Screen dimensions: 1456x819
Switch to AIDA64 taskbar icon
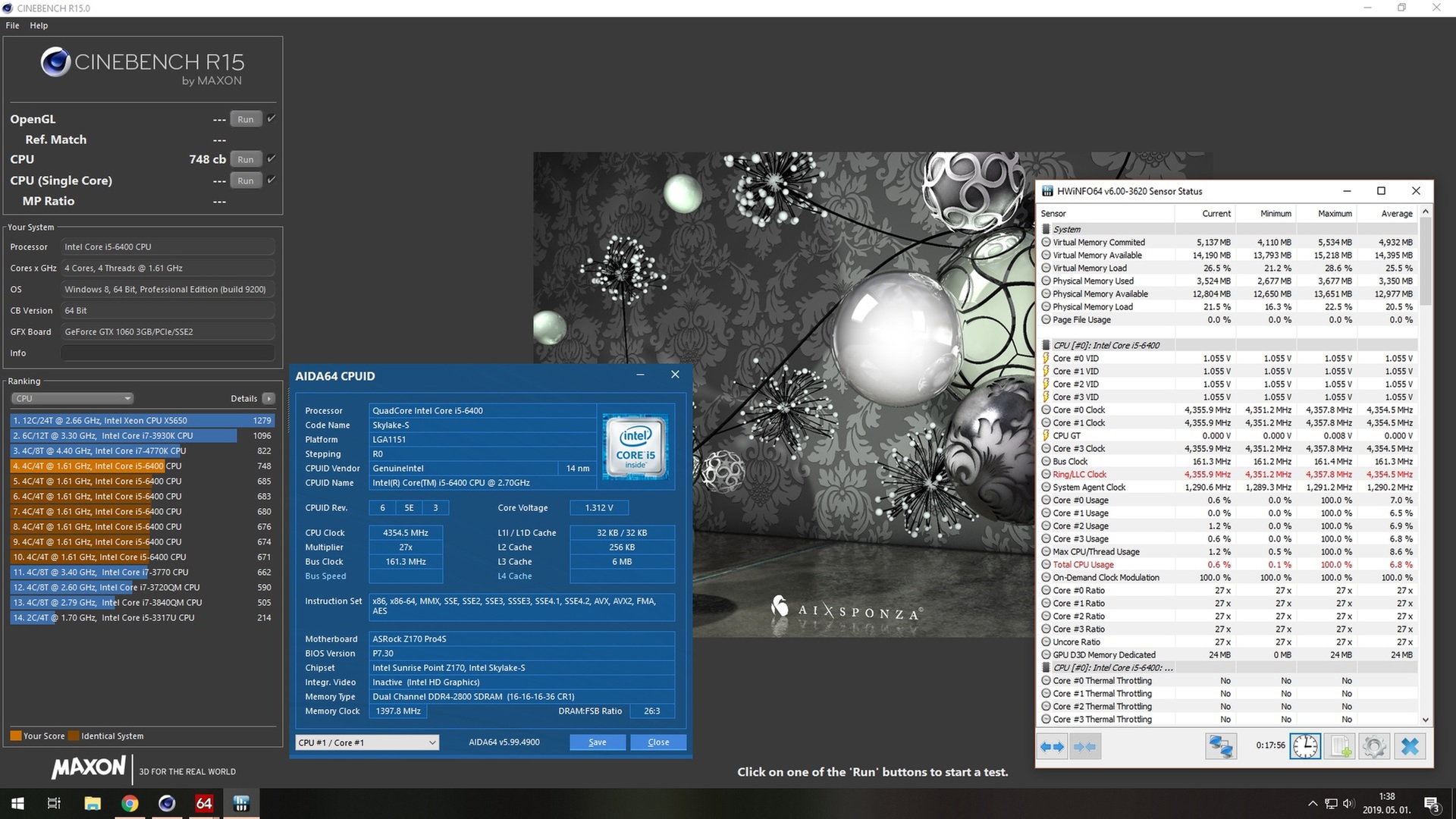(204, 803)
